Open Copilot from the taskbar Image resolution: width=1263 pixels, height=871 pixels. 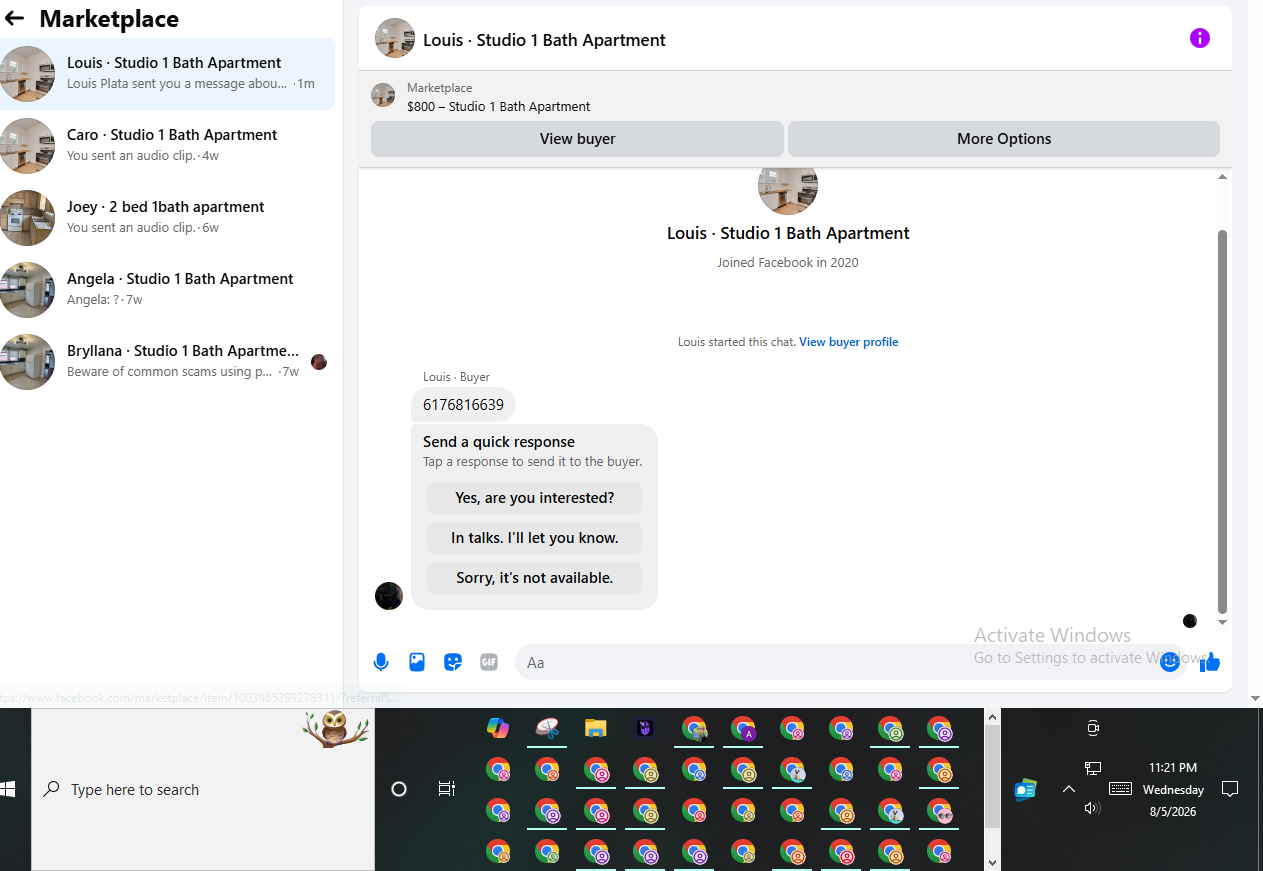click(x=498, y=728)
